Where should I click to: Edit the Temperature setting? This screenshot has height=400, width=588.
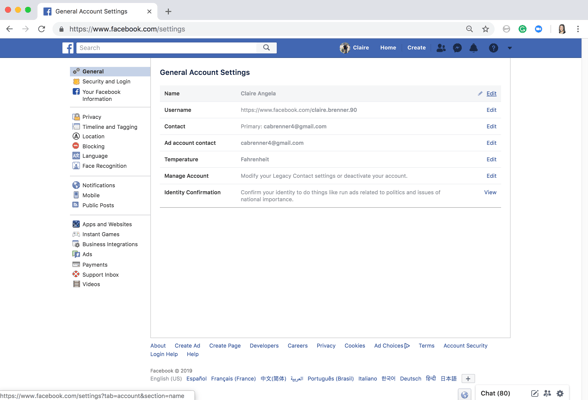point(491,159)
